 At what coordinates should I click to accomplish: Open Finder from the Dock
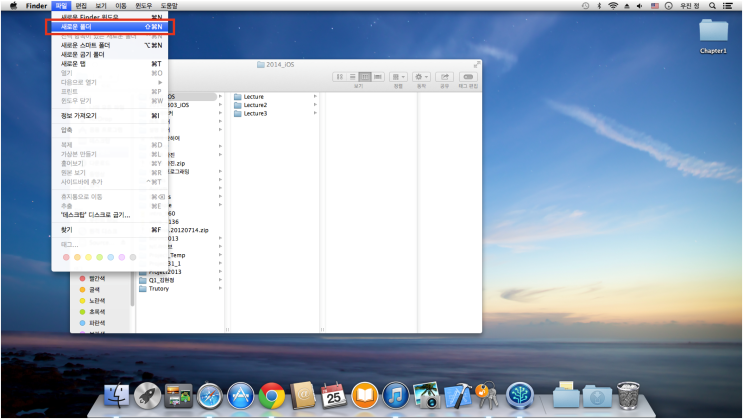tap(117, 396)
